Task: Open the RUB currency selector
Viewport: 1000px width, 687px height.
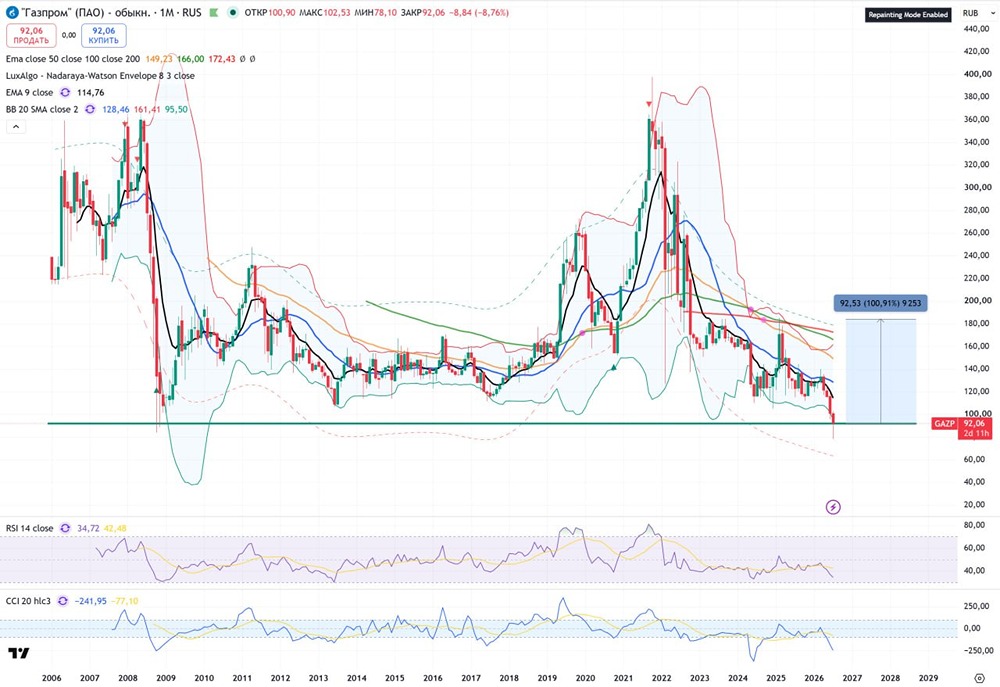Action: coord(971,13)
